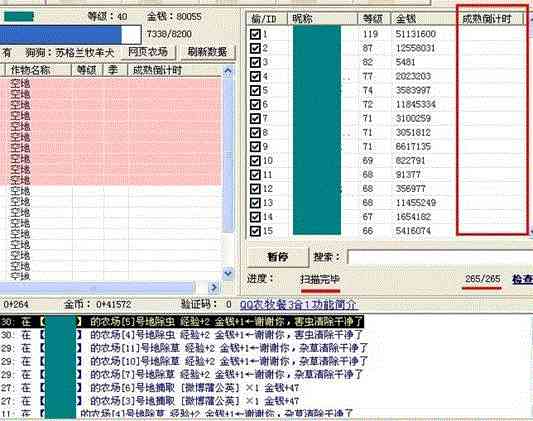Toggle the checkbox for friend row 4
533x421 pixels.
click(255, 76)
